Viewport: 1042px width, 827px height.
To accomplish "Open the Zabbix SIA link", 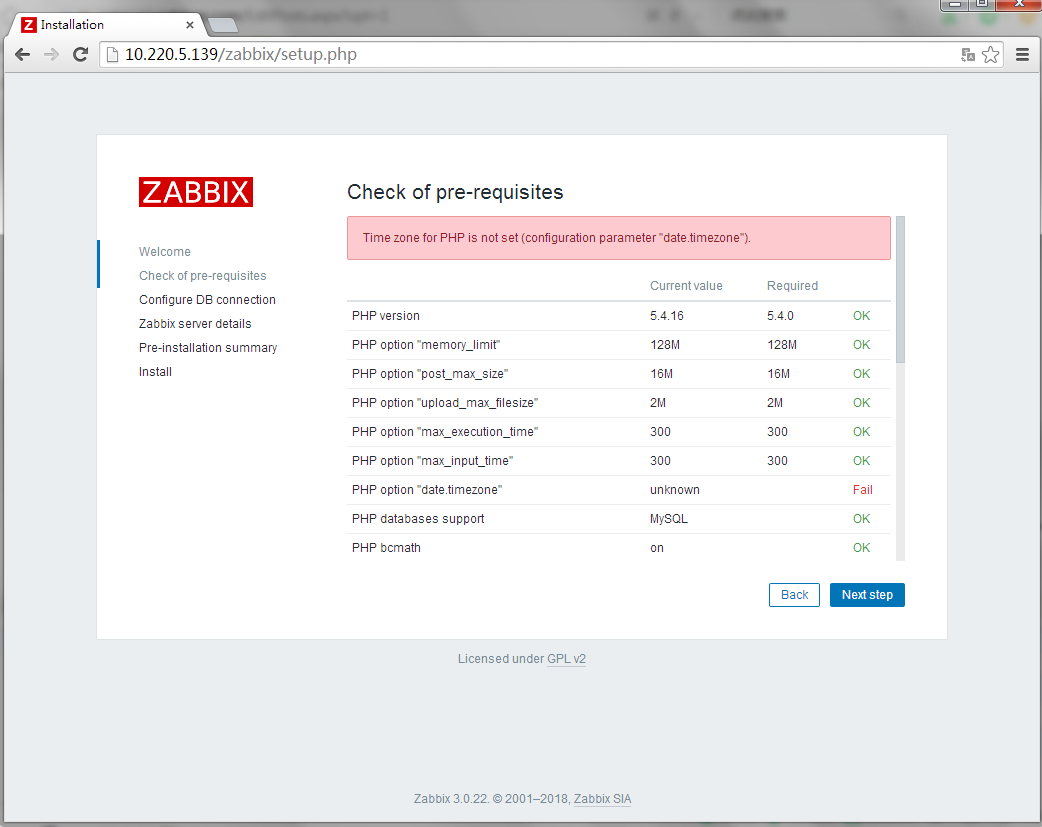I will [602, 799].
